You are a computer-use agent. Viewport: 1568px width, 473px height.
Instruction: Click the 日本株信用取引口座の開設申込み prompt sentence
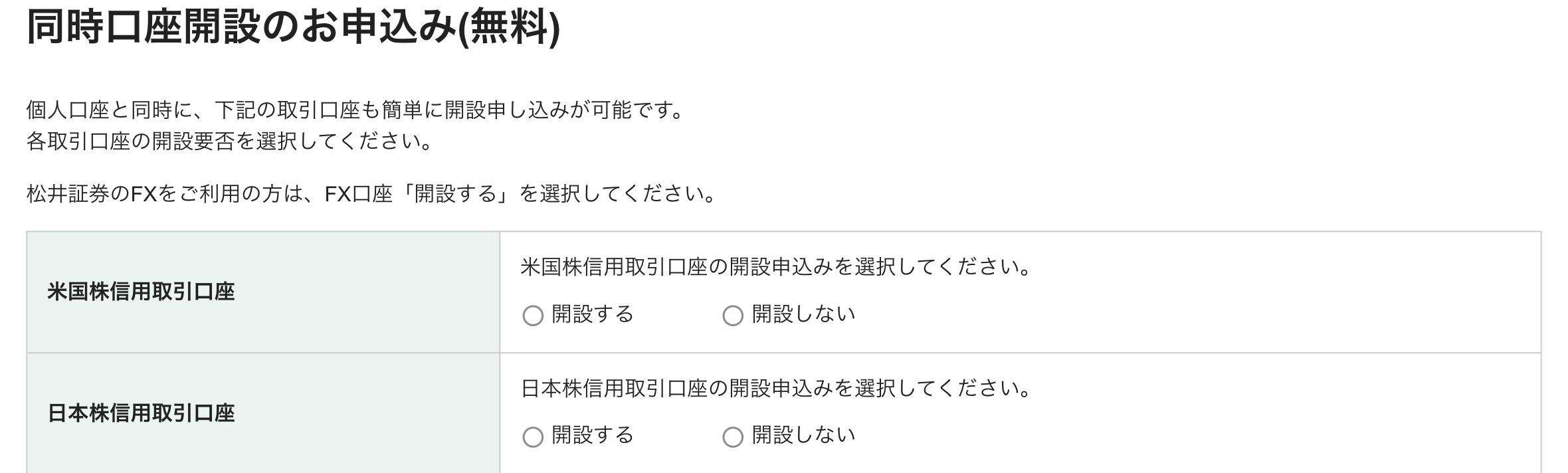tap(775, 388)
